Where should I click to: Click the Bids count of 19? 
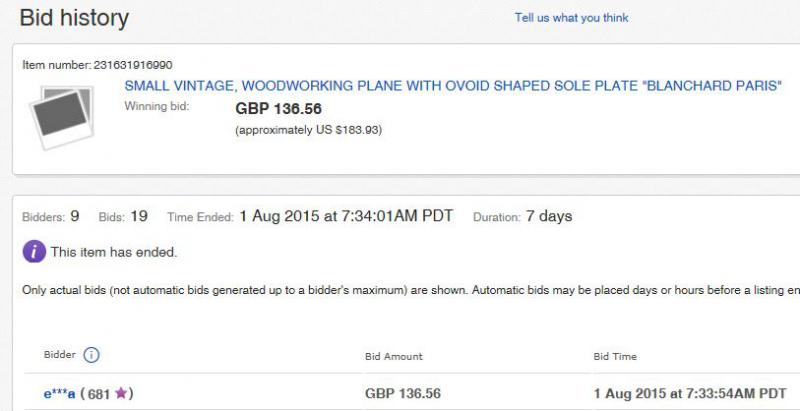click(x=139, y=216)
